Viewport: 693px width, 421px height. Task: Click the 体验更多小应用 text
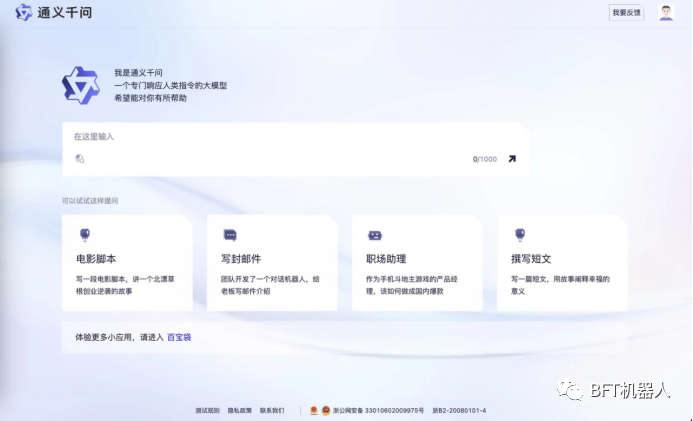pos(119,338)
